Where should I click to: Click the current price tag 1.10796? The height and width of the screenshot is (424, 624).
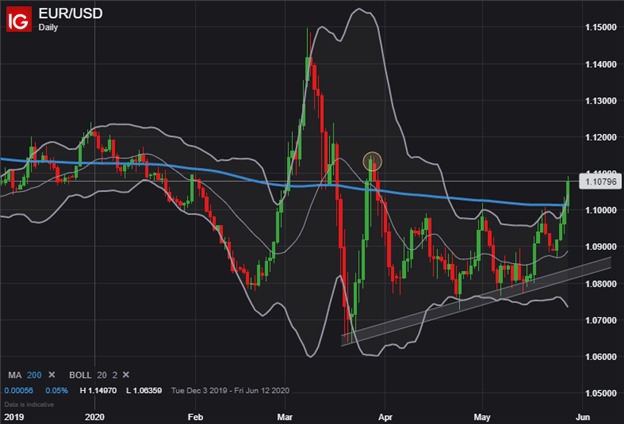(600, 182)
